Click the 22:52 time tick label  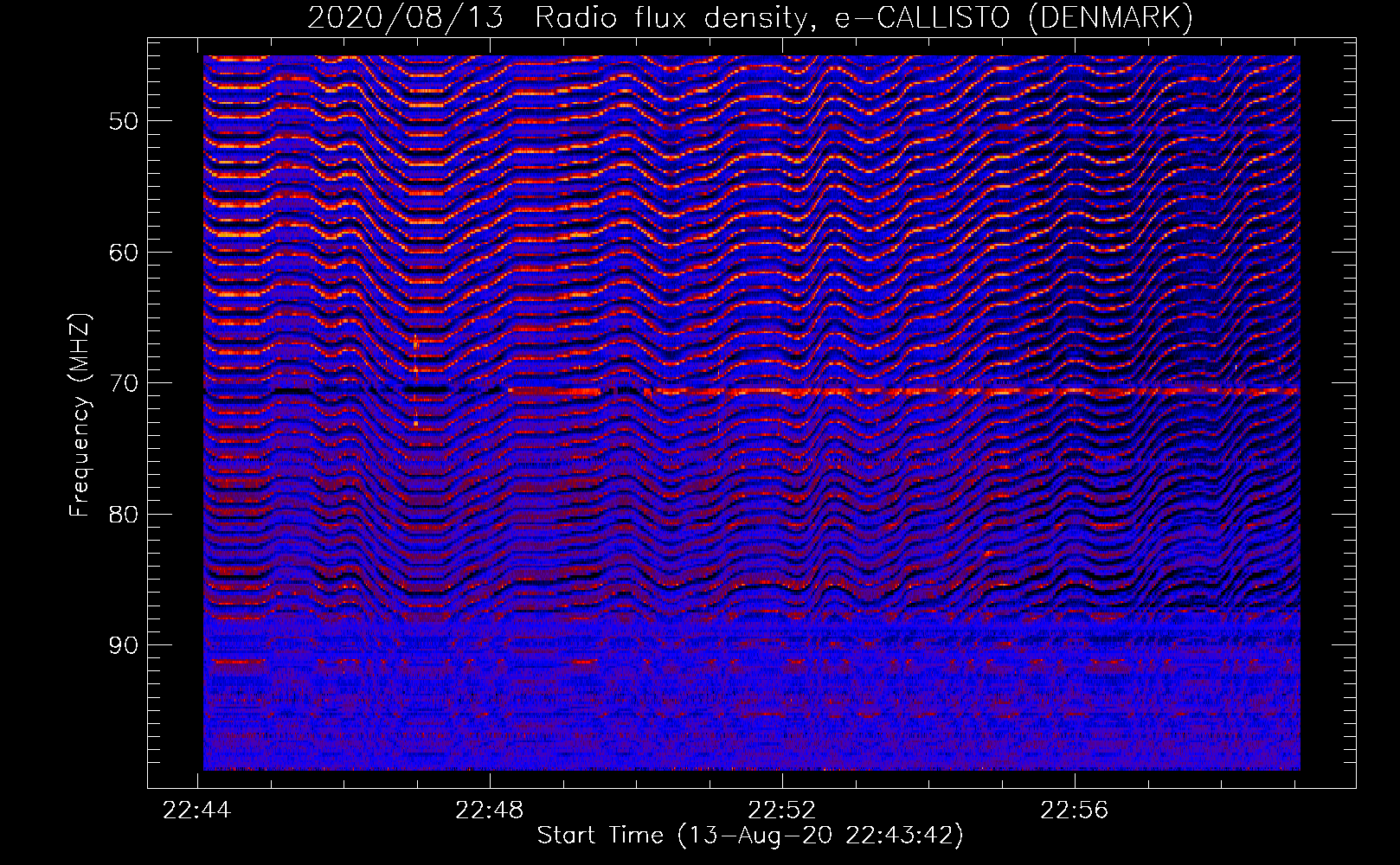(782, 811)
